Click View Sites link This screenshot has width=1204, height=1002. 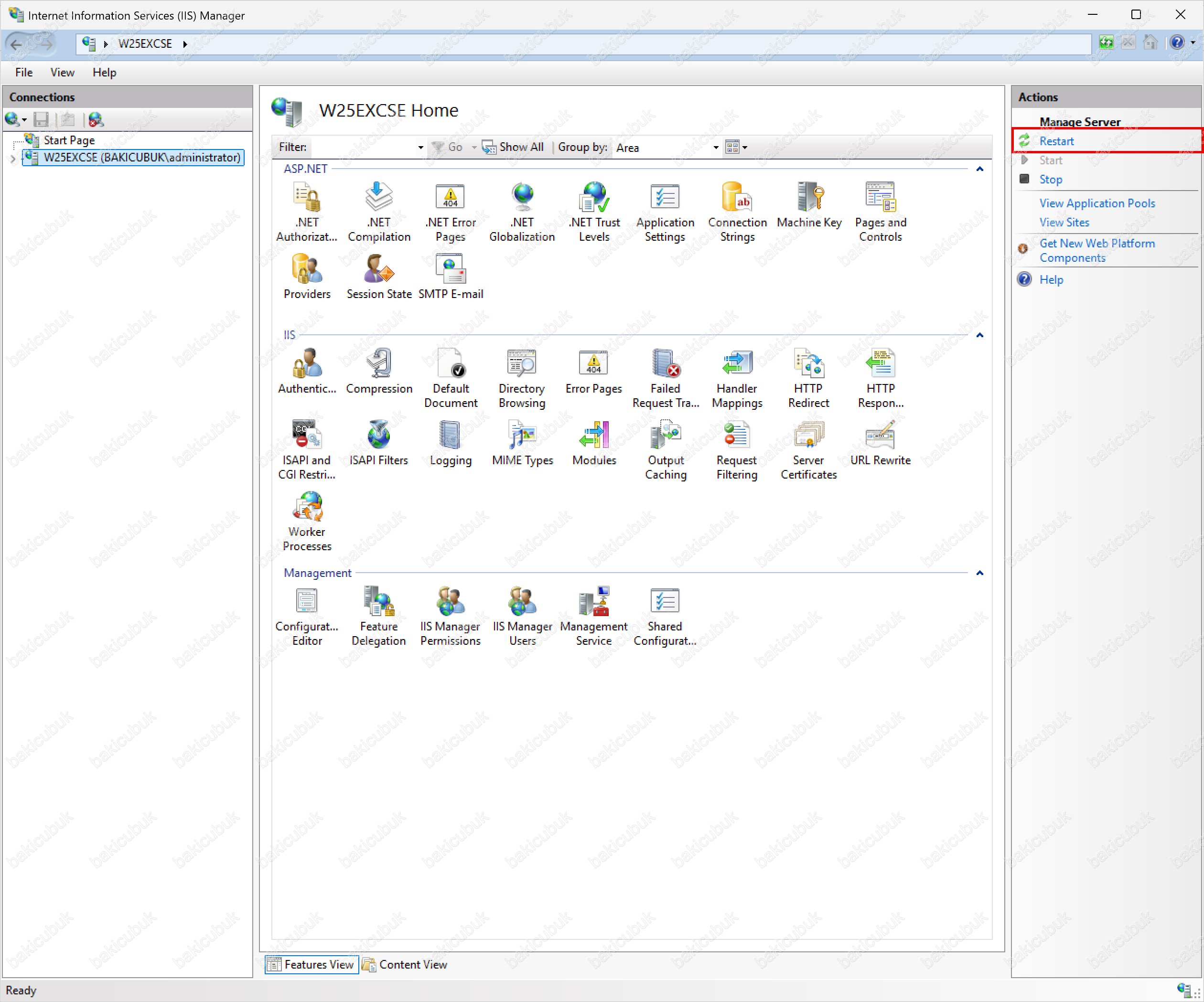click(x=1064, y=223)
